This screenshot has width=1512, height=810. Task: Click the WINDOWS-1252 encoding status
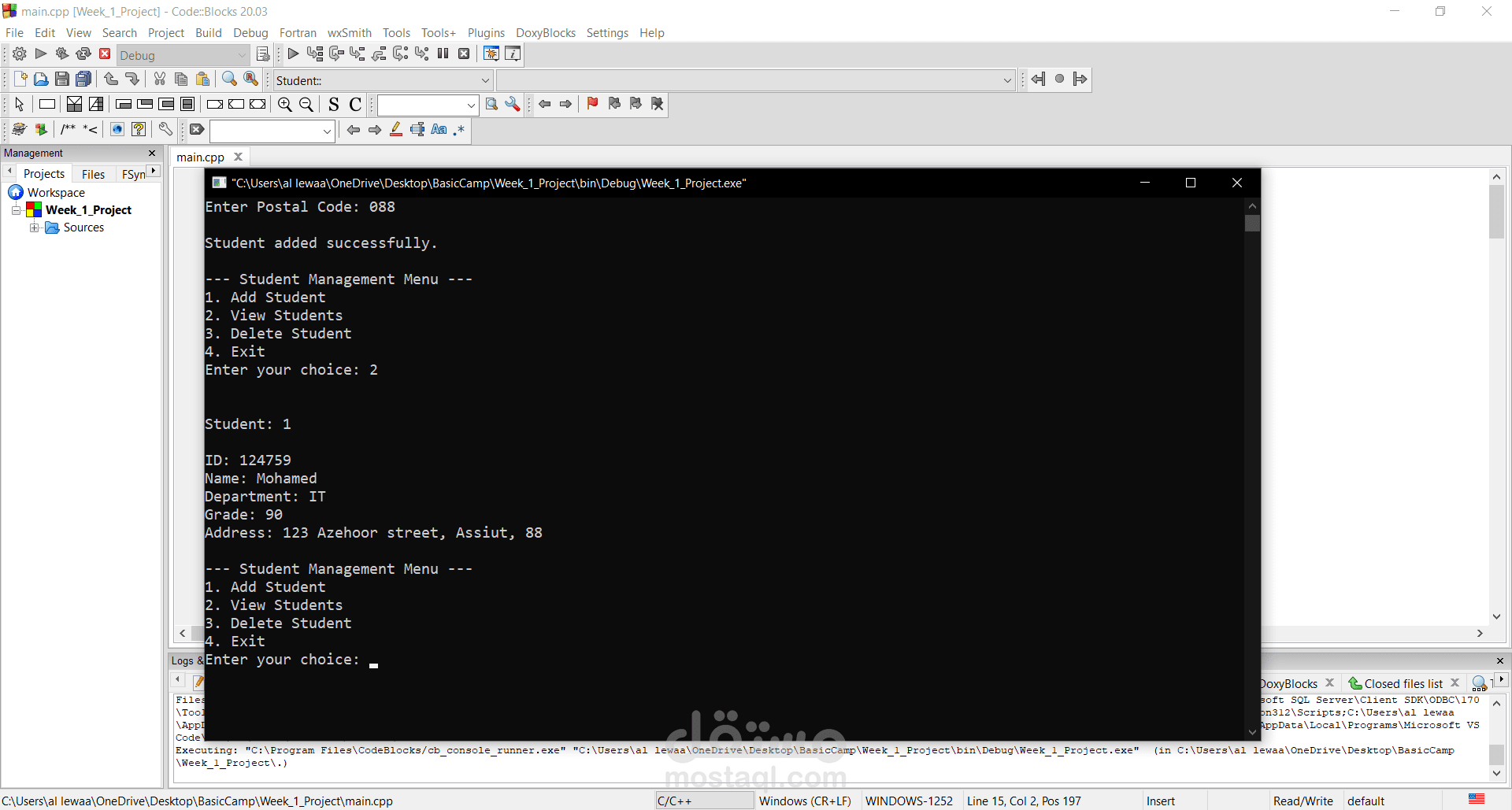click(x=909, y=801)
